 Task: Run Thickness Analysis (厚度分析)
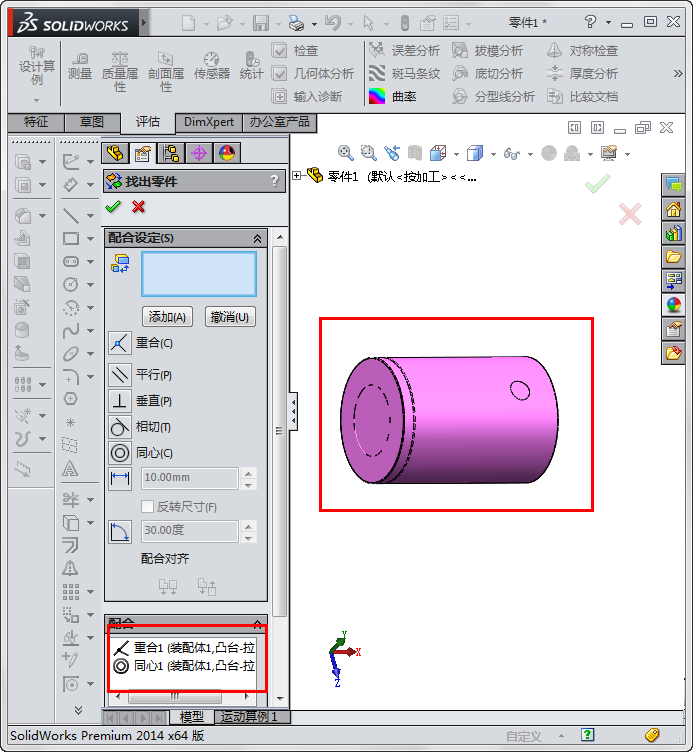point(582,73)
